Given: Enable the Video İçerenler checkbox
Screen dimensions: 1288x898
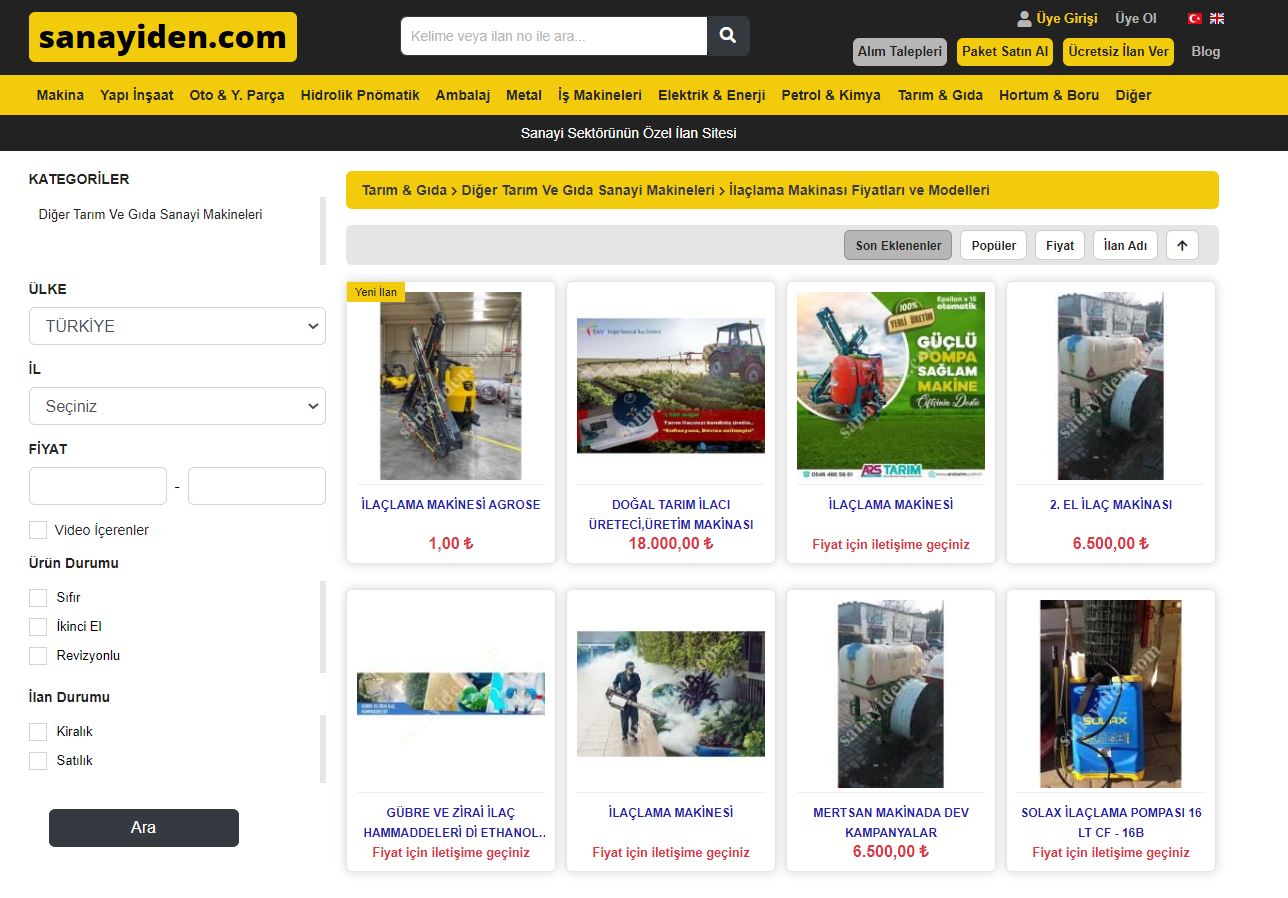Looking at the screenshot, I should (38, 530).
